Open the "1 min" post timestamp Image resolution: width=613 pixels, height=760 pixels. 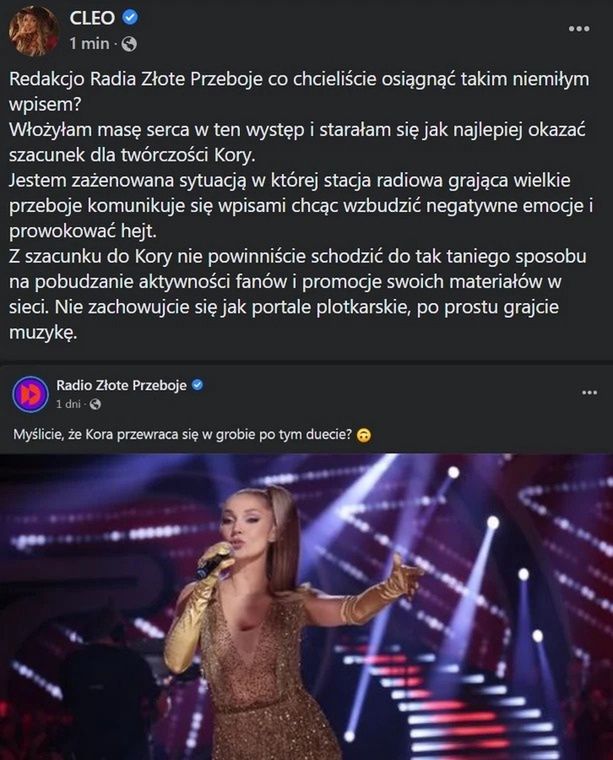(89, 44)
